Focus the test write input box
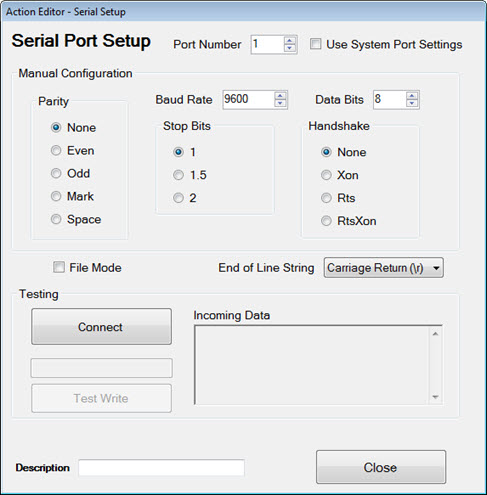This screenshot has height=495, width=487. pyautogui.click(x=101, y=368)
